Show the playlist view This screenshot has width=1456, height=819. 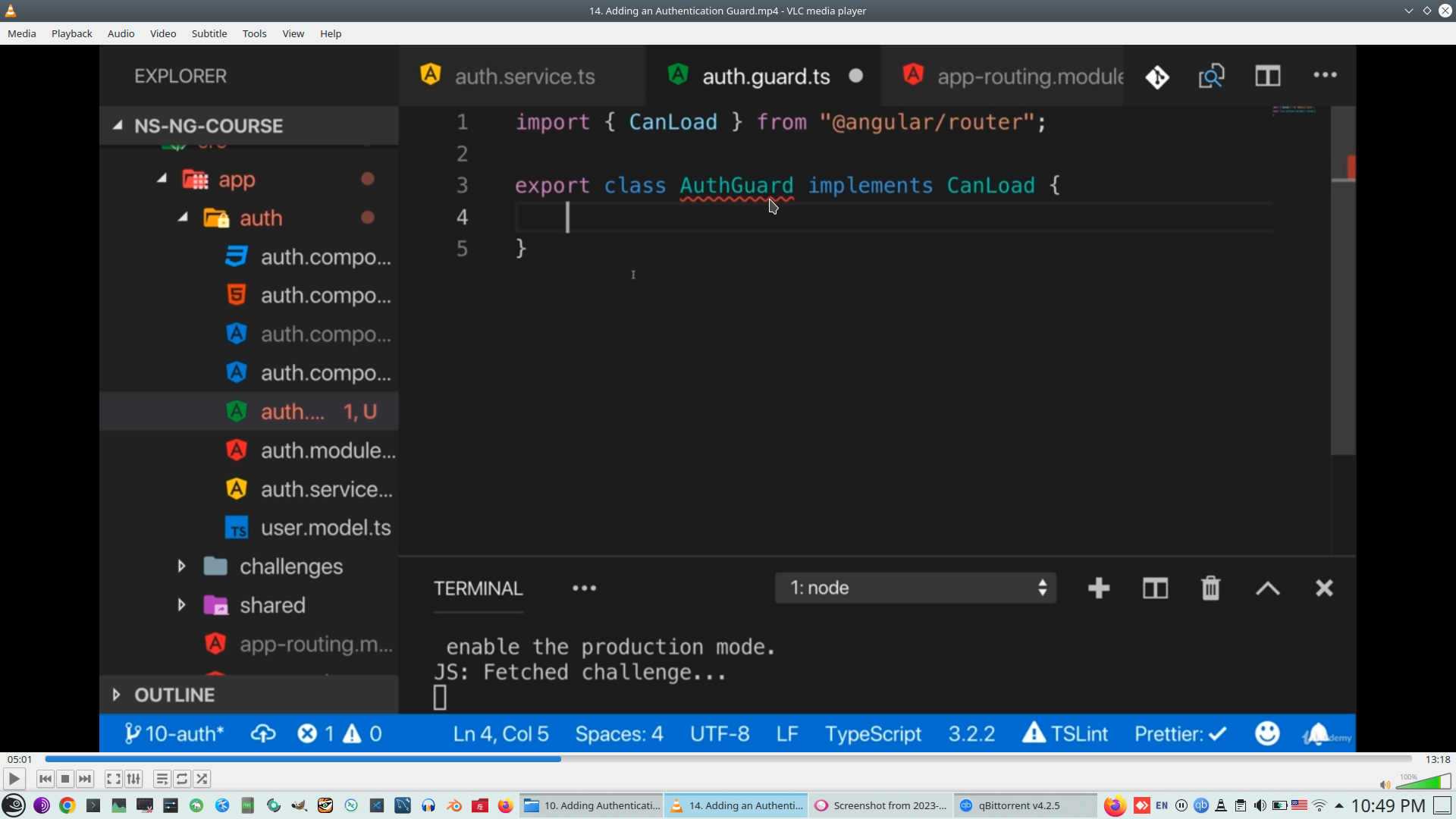[162, 779]
